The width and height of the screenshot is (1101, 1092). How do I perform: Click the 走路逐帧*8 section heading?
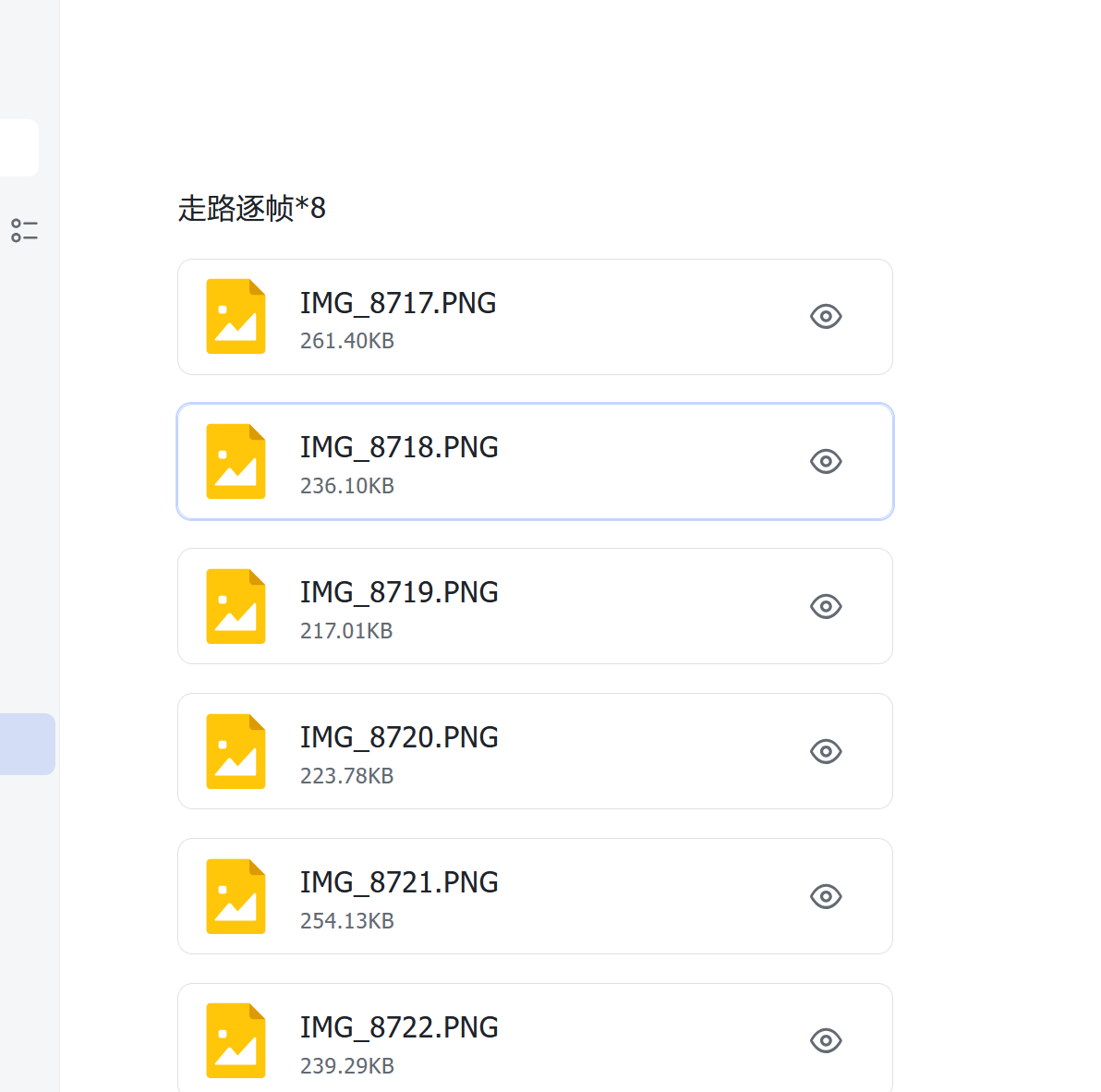tap(251, 209)
